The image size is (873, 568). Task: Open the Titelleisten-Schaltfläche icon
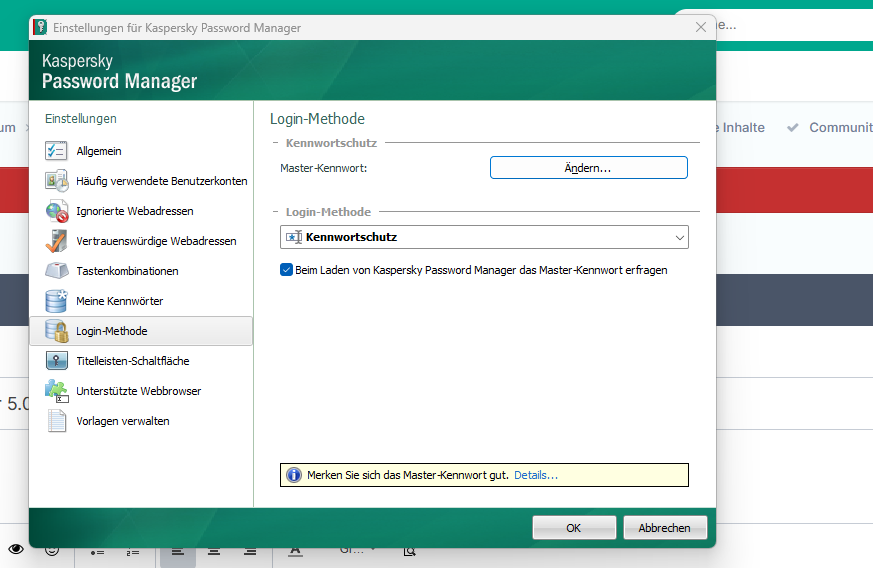56,361
